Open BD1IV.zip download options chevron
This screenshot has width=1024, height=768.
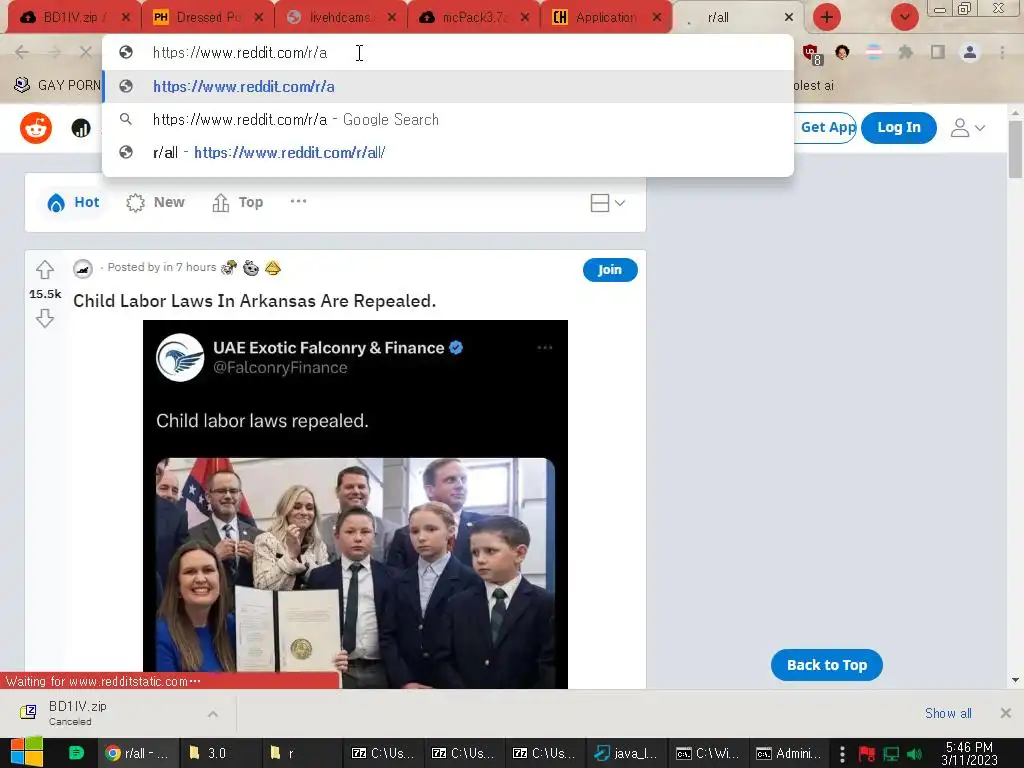[x=213, y=714]
